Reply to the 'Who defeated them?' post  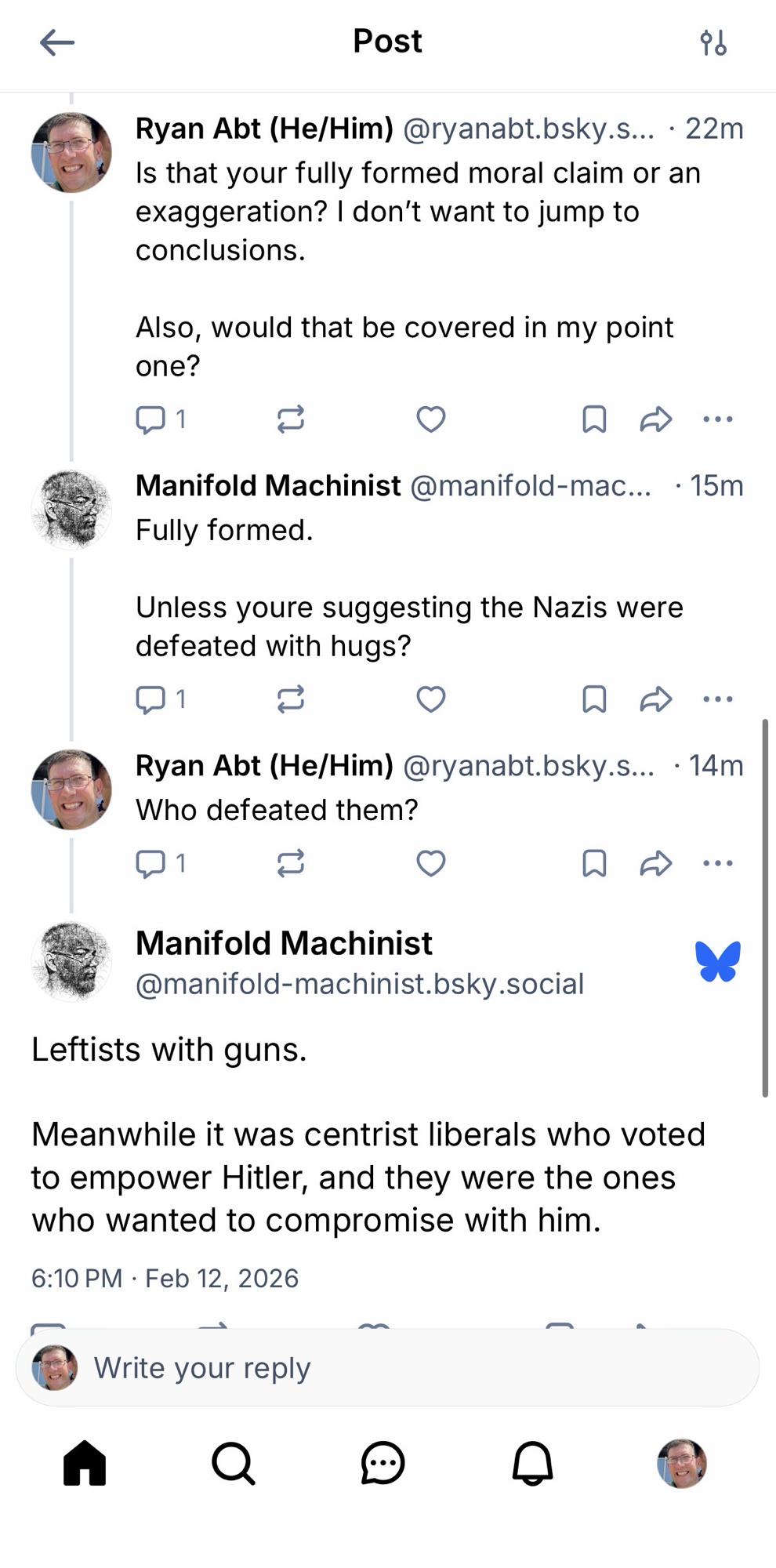[x=150, y=863]
